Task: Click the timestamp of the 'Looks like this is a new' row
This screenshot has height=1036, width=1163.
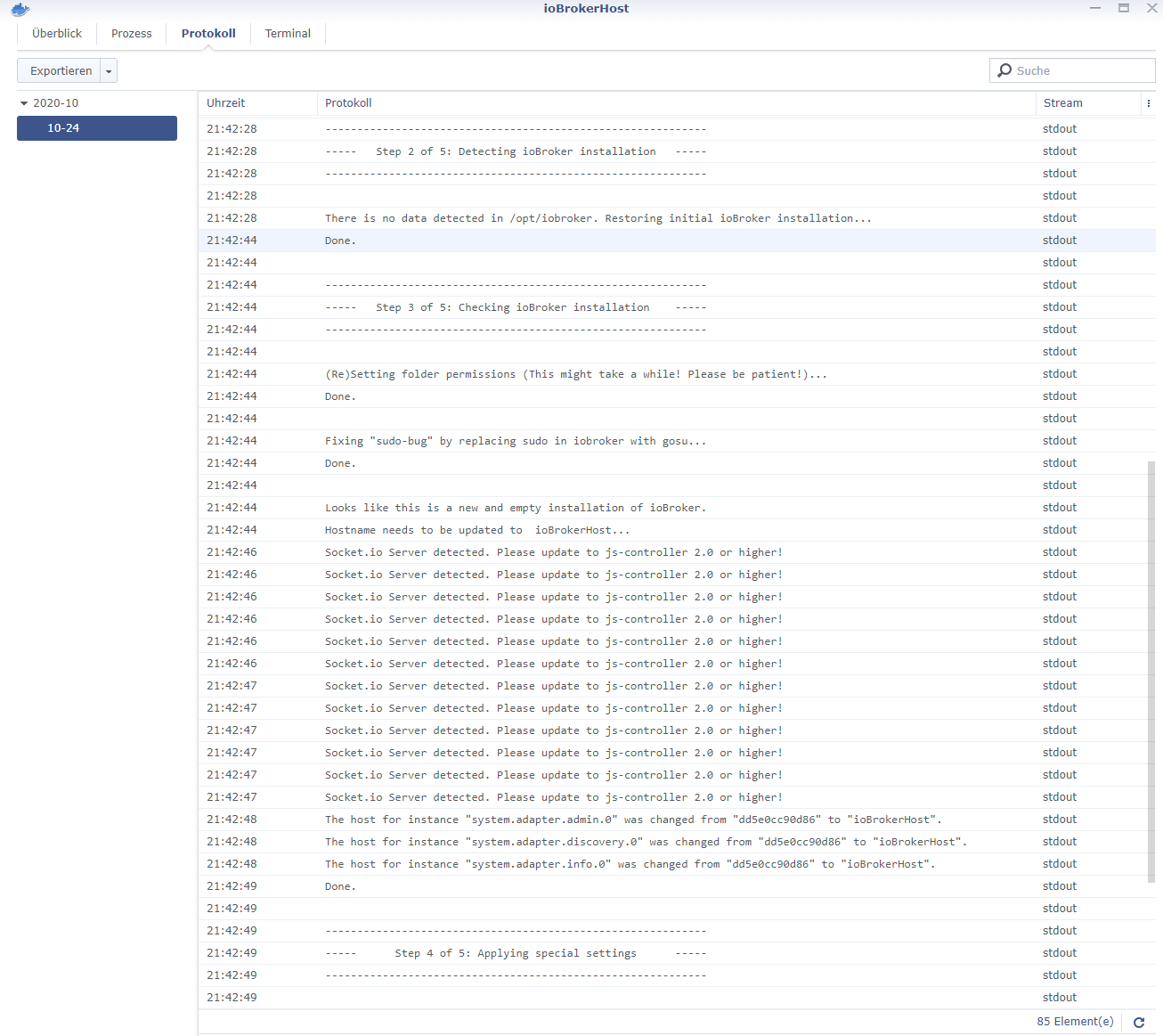Action: point(232,508)
